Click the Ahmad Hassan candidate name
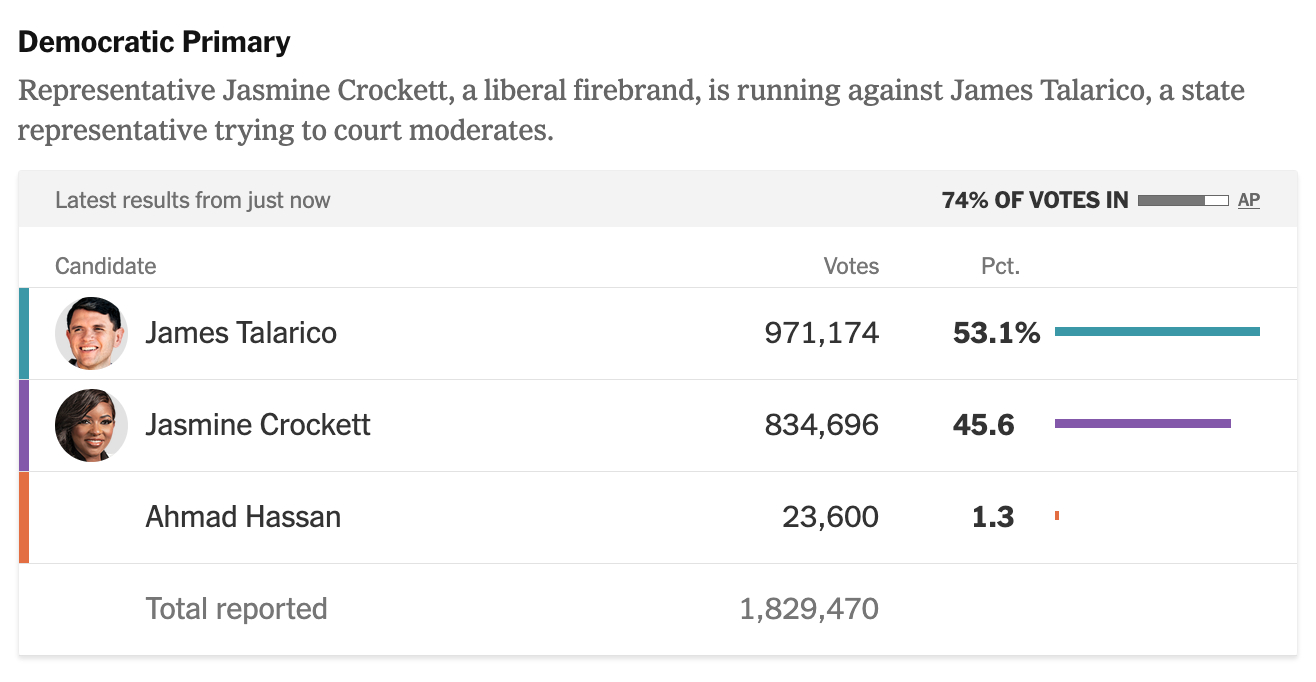This screenshot has height=682, width=1316. [x=243, y=517]
